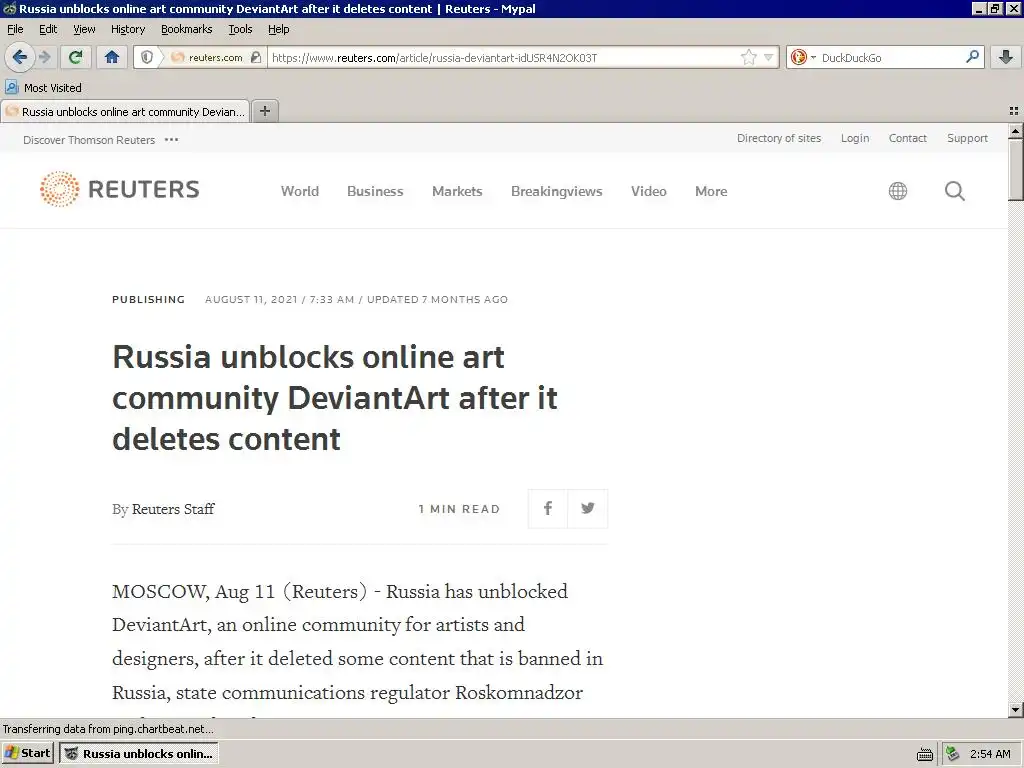Click the Forward arrow button

click(x=45, y=57)
